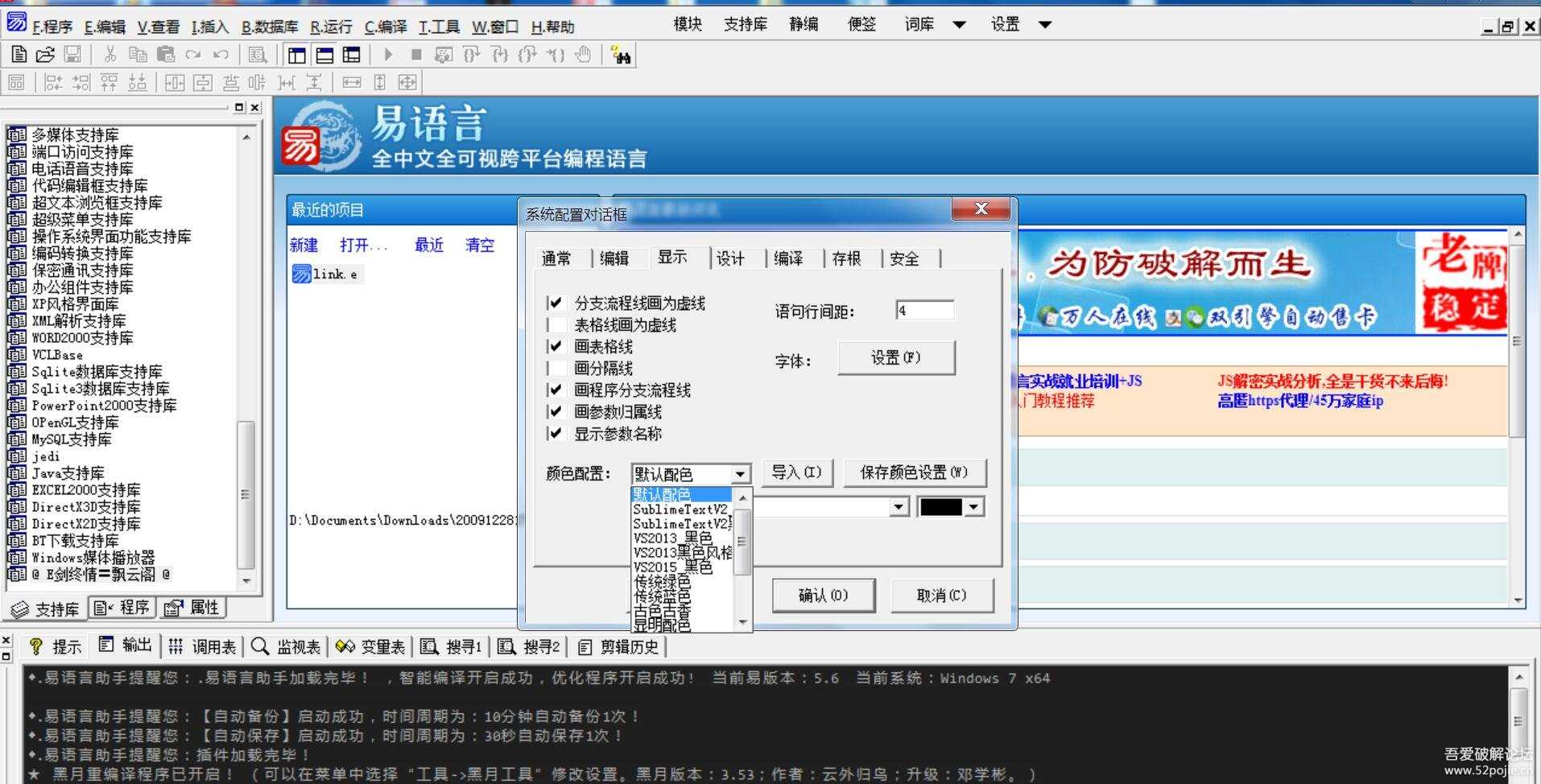The width and height of the screenshot is (1541, 784).
Task: Choose SublimeTextV2 first entry in list
Action: (x=681, y=509)
